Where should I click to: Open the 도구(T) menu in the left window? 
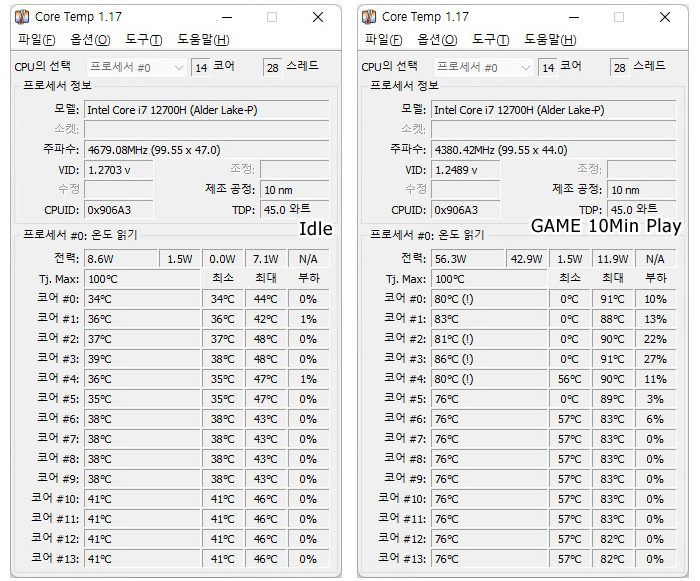(143, 40)
